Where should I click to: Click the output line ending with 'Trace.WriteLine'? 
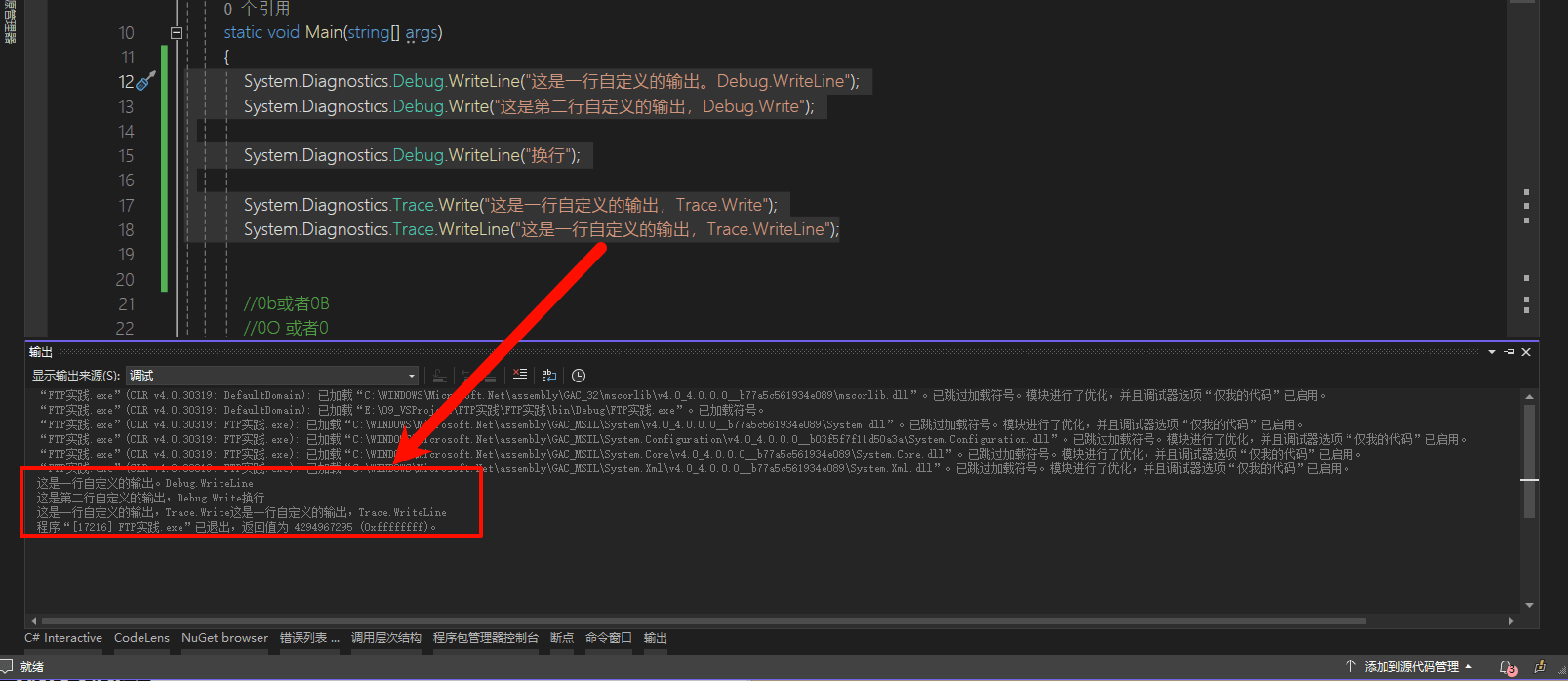pos(241,513)
